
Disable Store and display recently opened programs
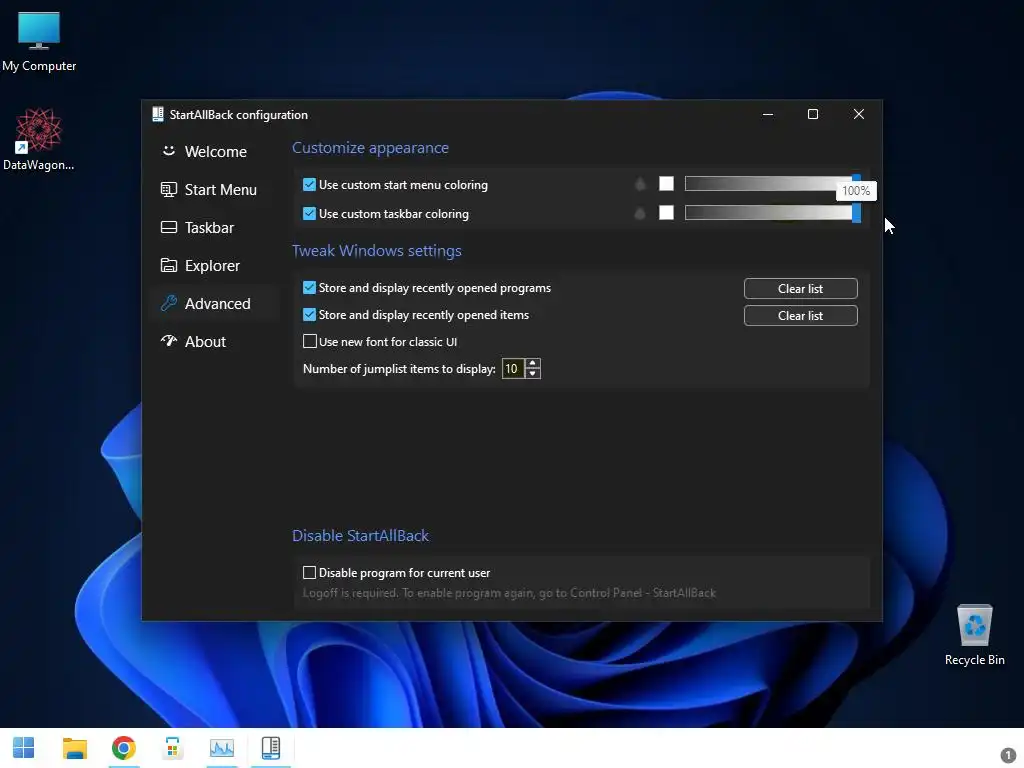point(310,288)
